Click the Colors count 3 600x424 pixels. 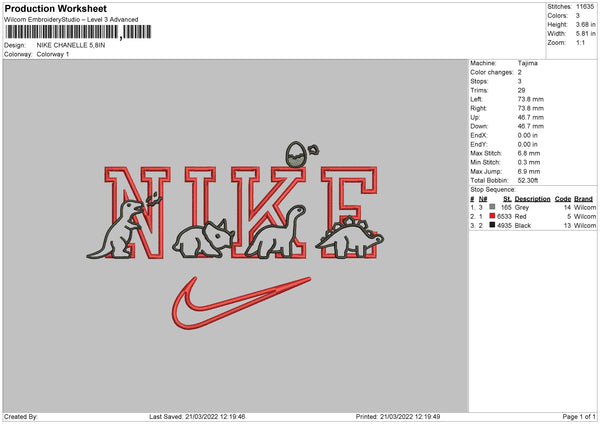click(x=578, y=16)
